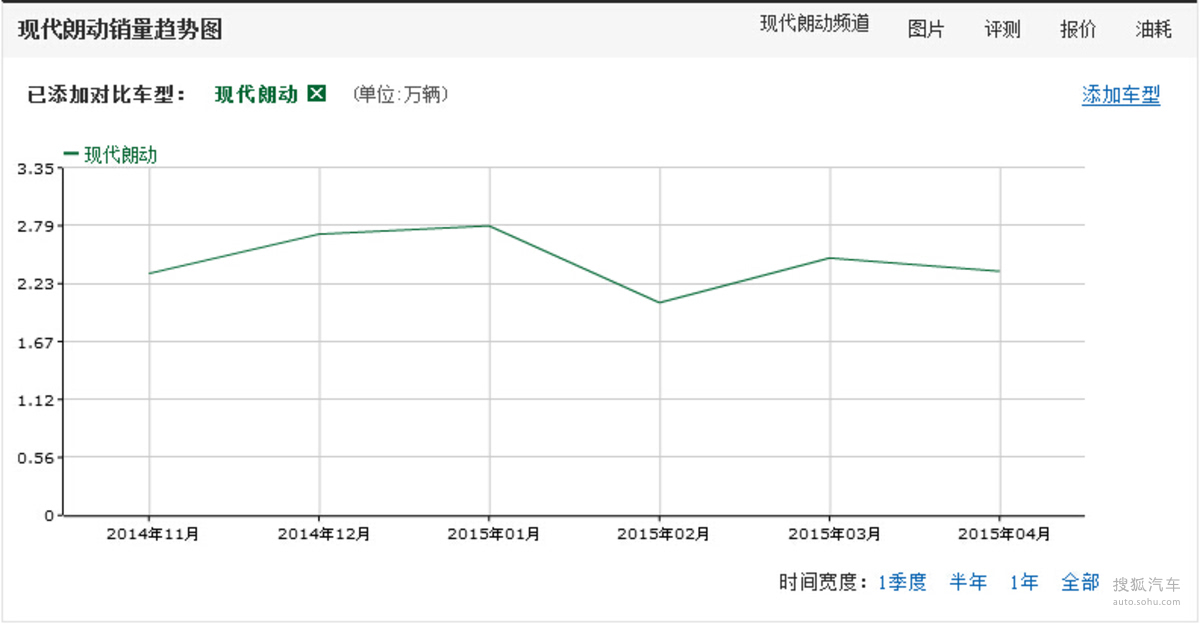The height and width of the screenshot is (624, 1200).
Task: Set time range to 半年
Action: click(x=968, y=582)
